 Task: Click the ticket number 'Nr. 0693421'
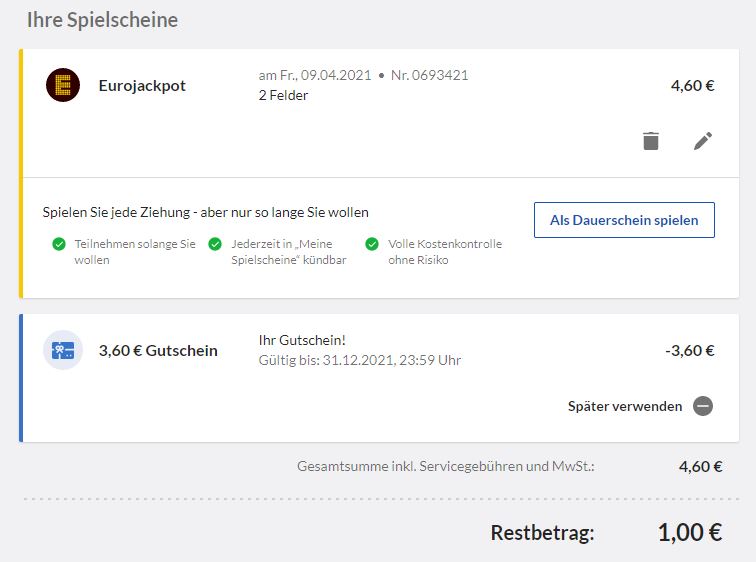[x=428, y=75]
